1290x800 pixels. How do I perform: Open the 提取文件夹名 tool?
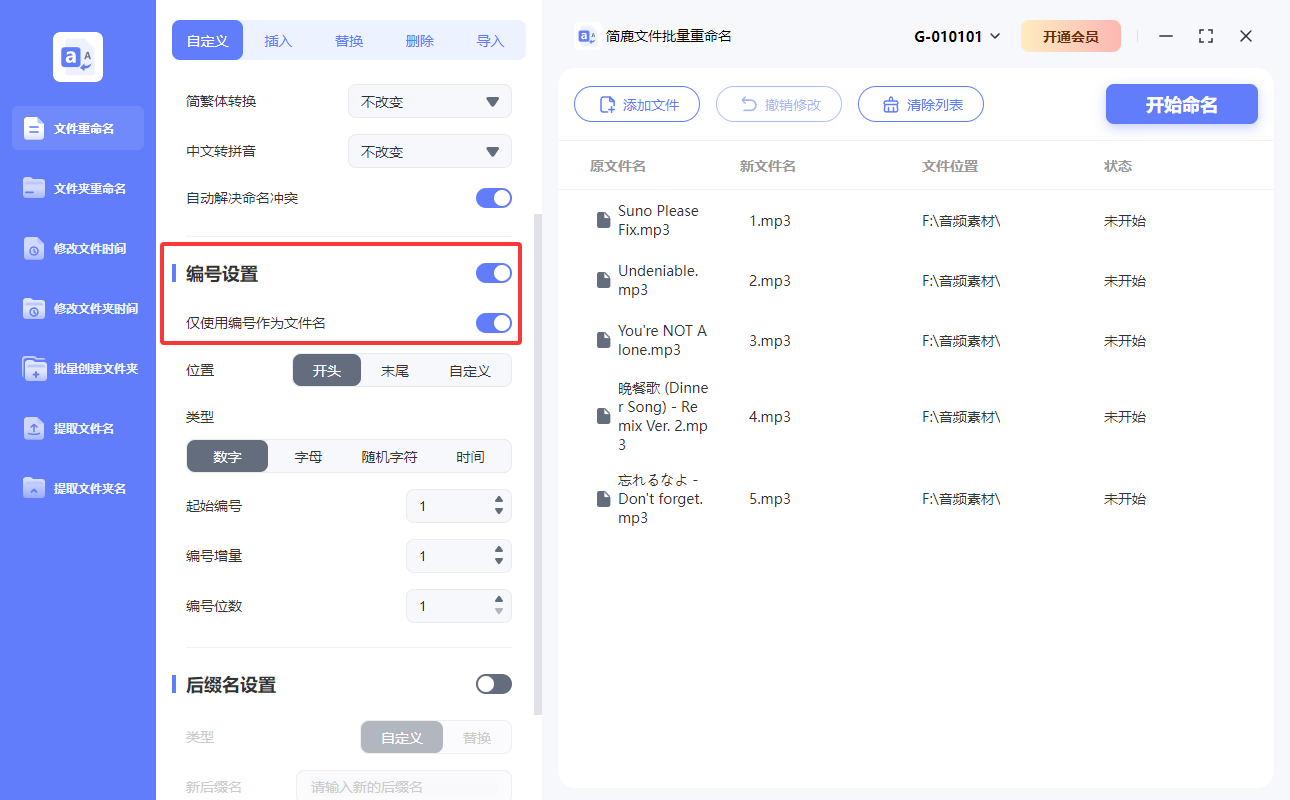click(77, 488)
